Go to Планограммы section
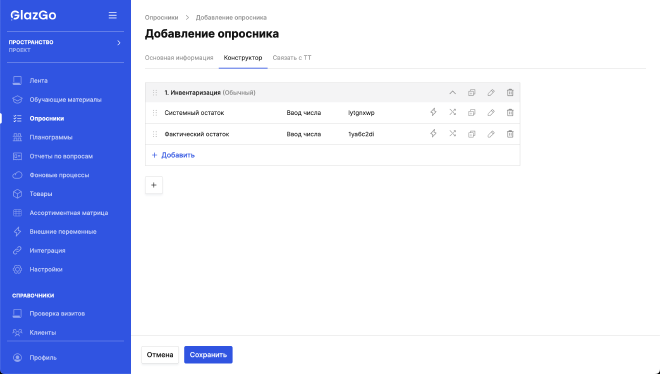The height and width of the screenshot is (374, 660). (x=51, y=137)
